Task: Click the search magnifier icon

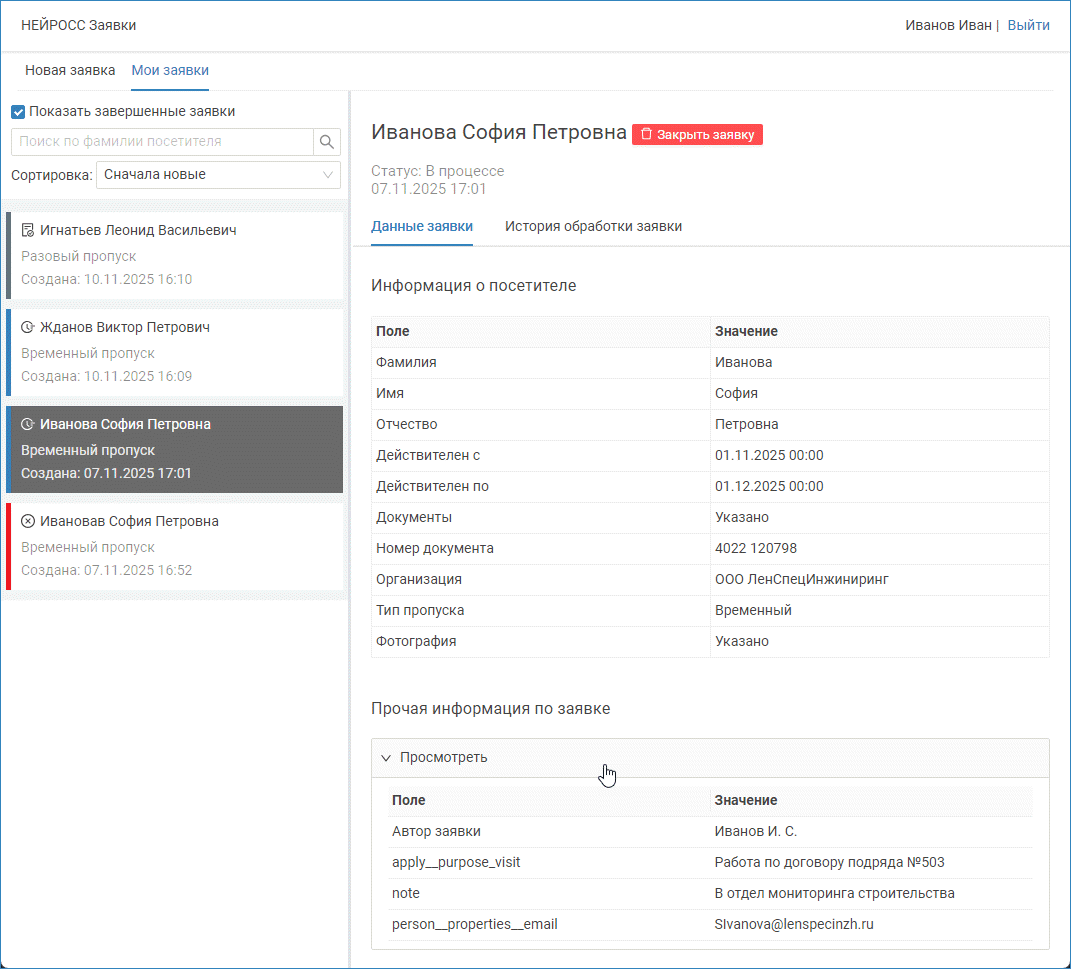Action: 327,142
